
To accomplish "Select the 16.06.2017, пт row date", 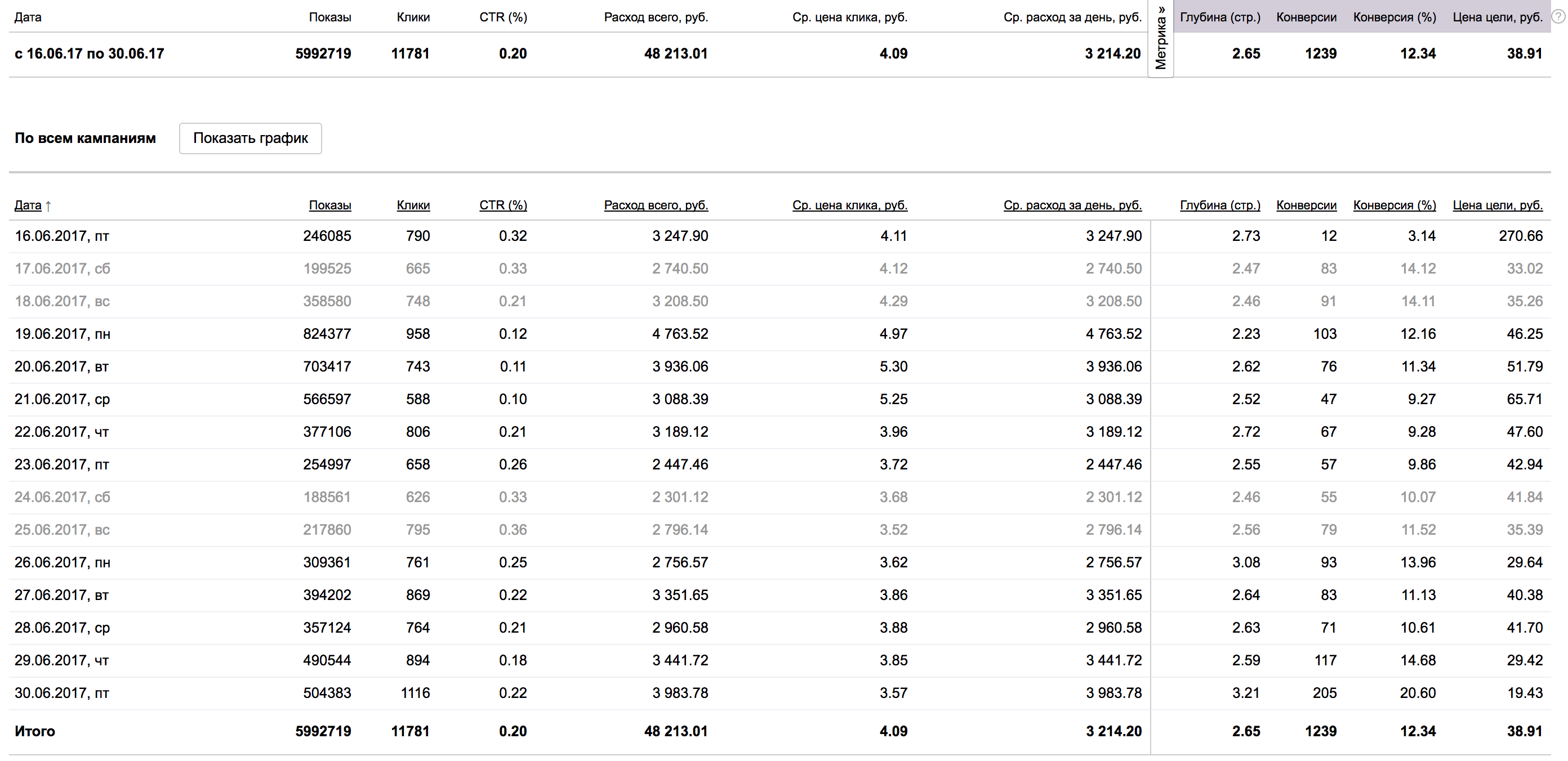I will pos(61,236).
